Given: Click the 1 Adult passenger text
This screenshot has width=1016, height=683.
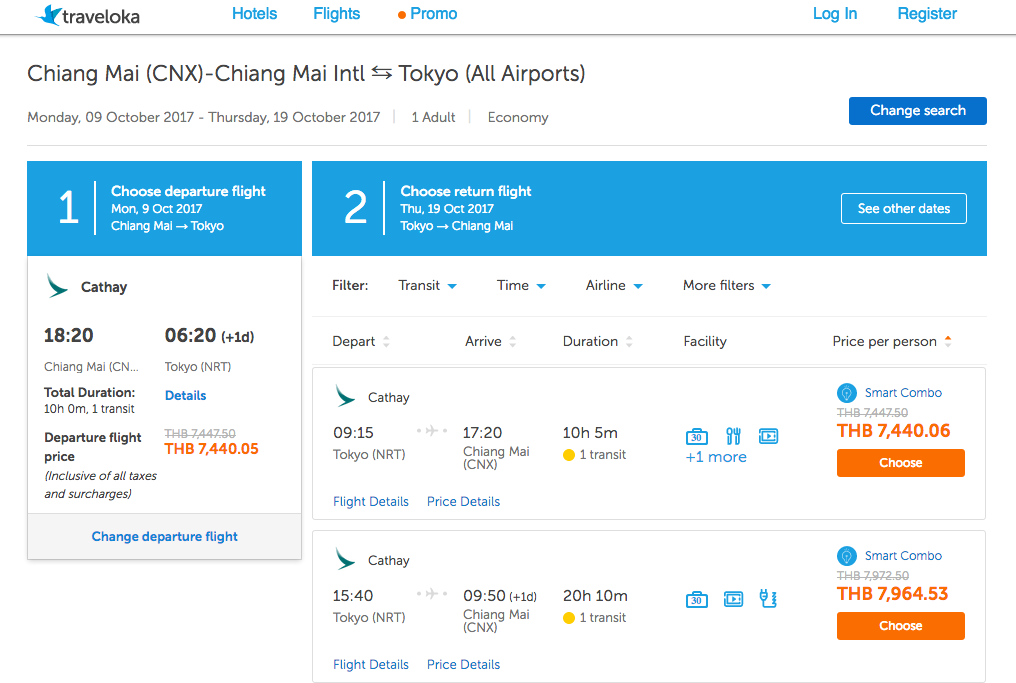Looking at the screenshot, I should click(433, 117).
